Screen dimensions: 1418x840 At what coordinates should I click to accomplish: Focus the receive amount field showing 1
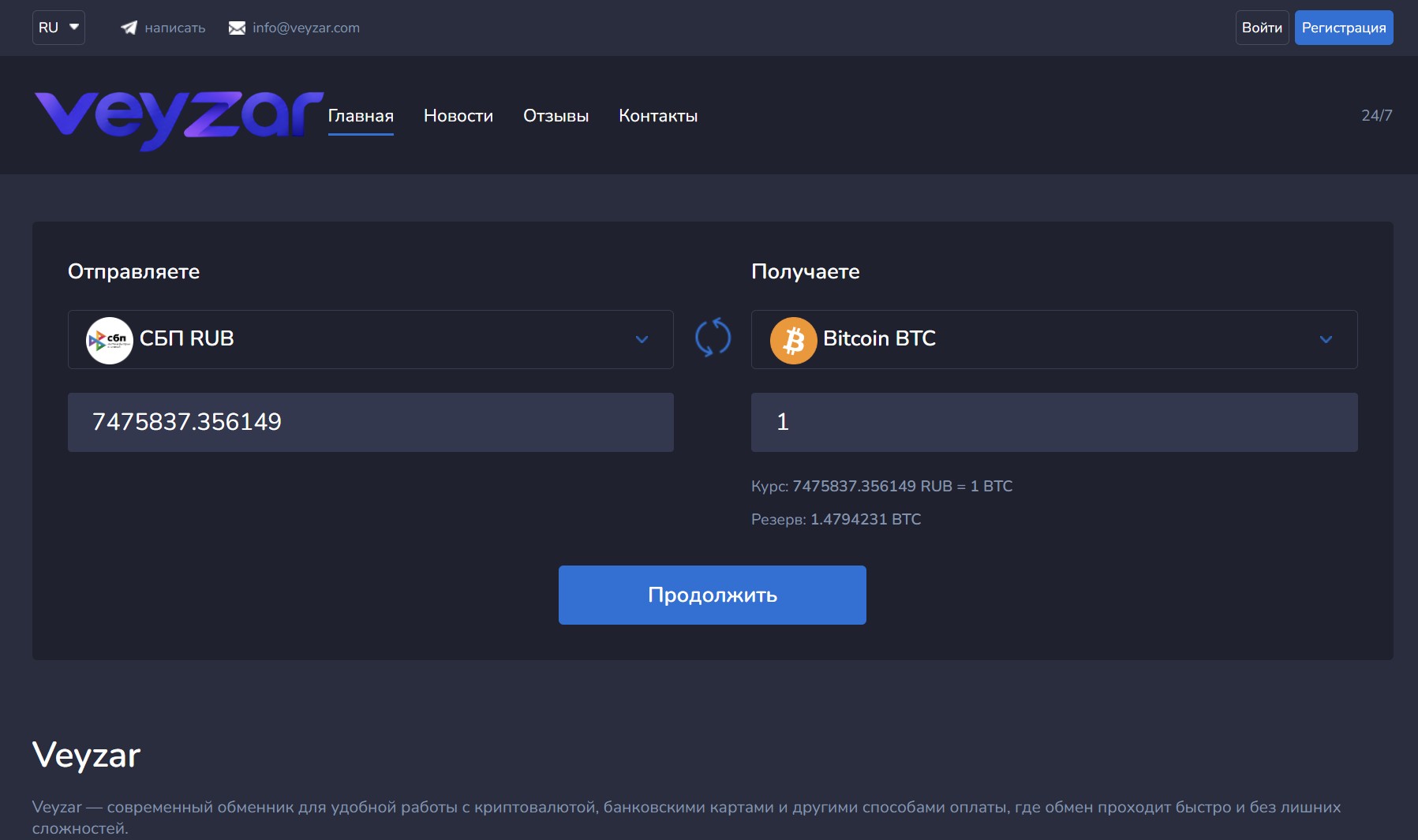tap(1054, 422)
